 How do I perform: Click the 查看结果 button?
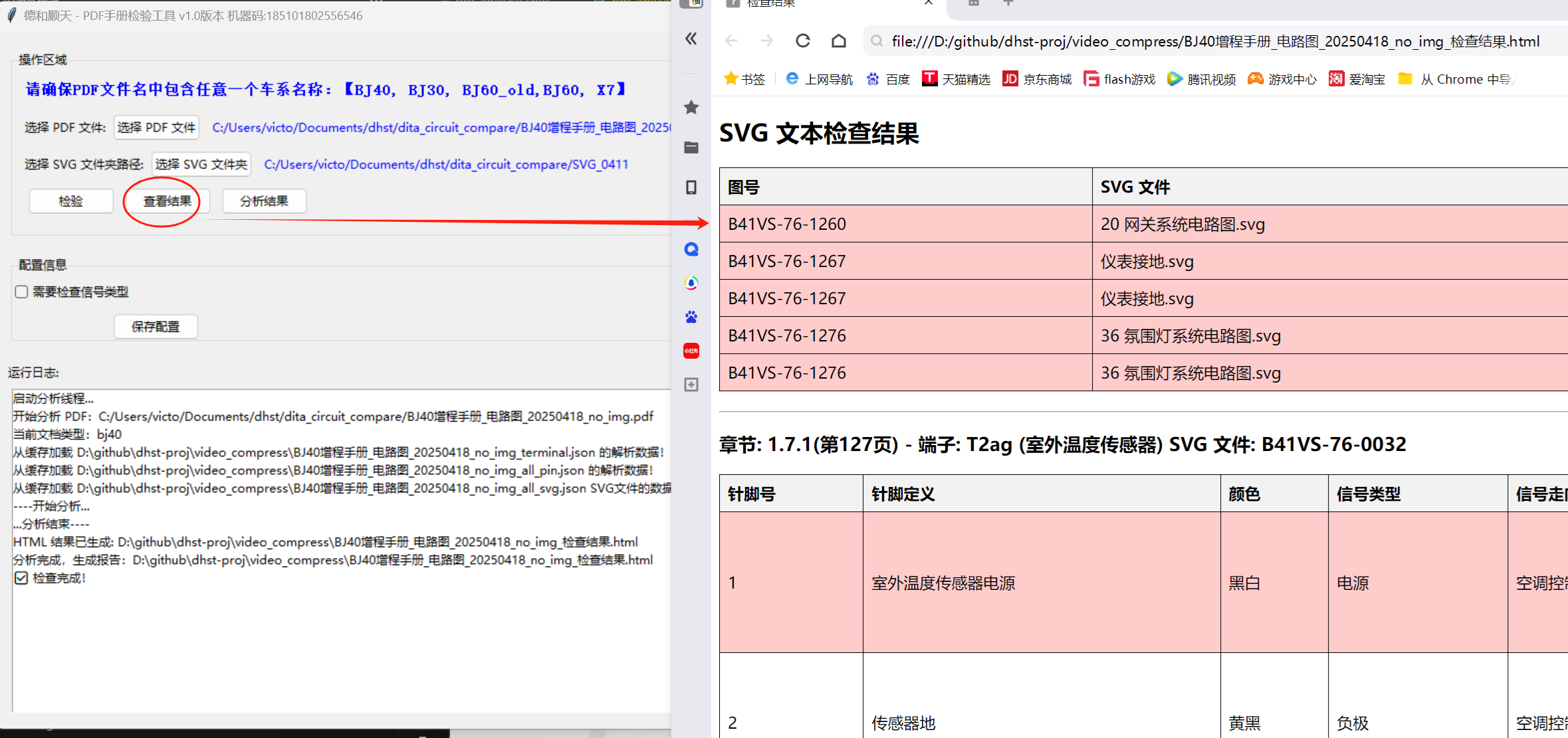click(x=167, y=201)
